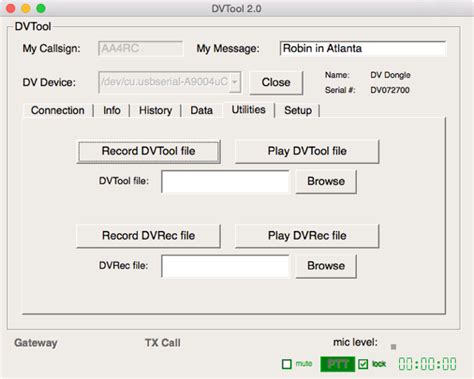Screen dimensions: 474x379
Task: Browse for a DVTool file
Action: [x=326, y=182]
